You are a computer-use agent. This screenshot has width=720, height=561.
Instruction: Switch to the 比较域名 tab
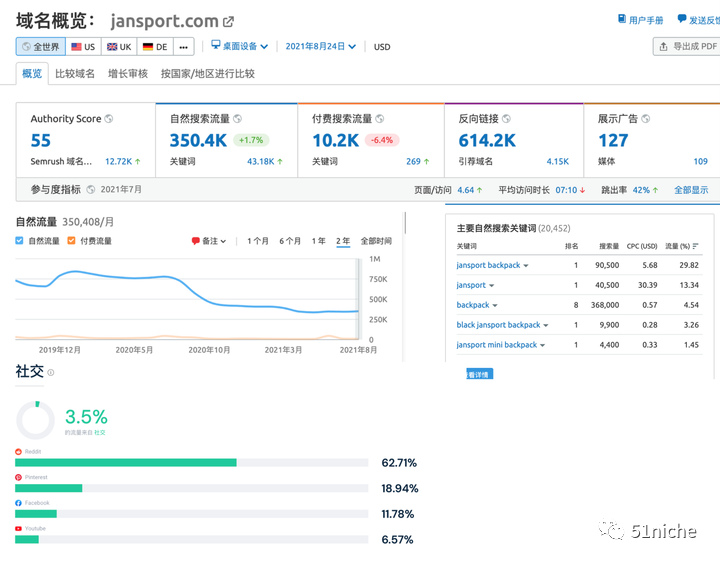(x=75, y=73)
